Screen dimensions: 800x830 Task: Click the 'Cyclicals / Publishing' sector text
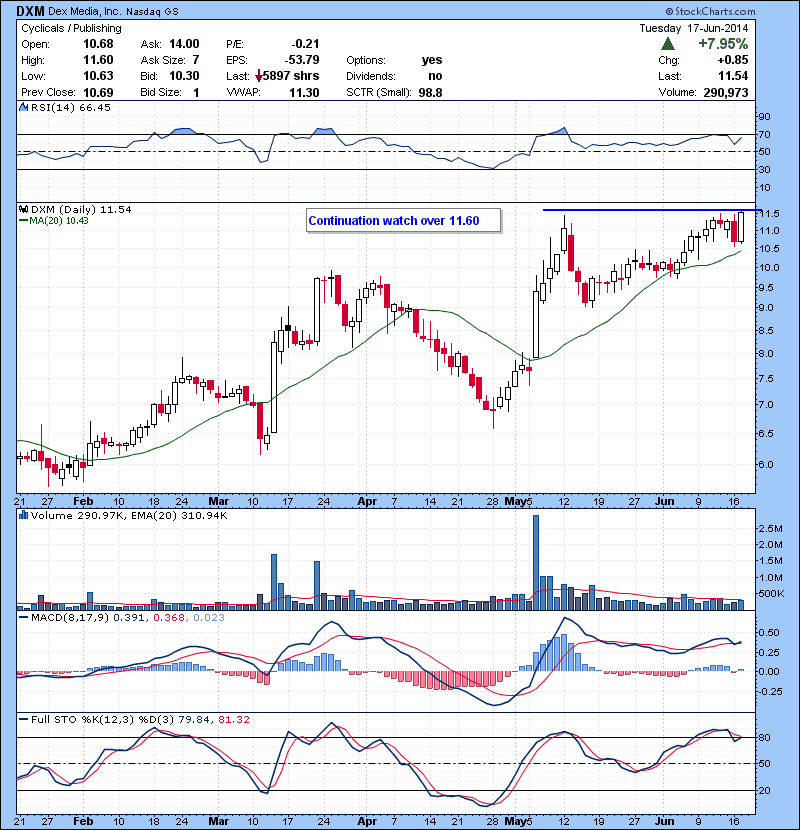(x=71, y=28)
